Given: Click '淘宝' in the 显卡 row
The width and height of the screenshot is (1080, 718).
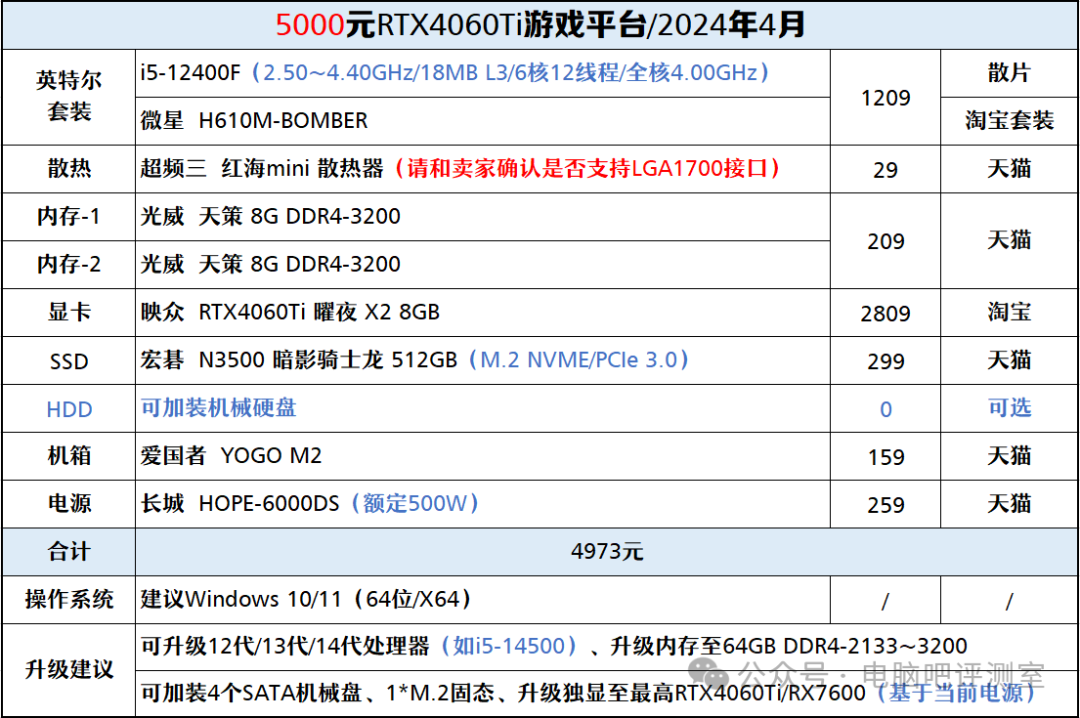Looking at the screenshot, I should 1009,312.
